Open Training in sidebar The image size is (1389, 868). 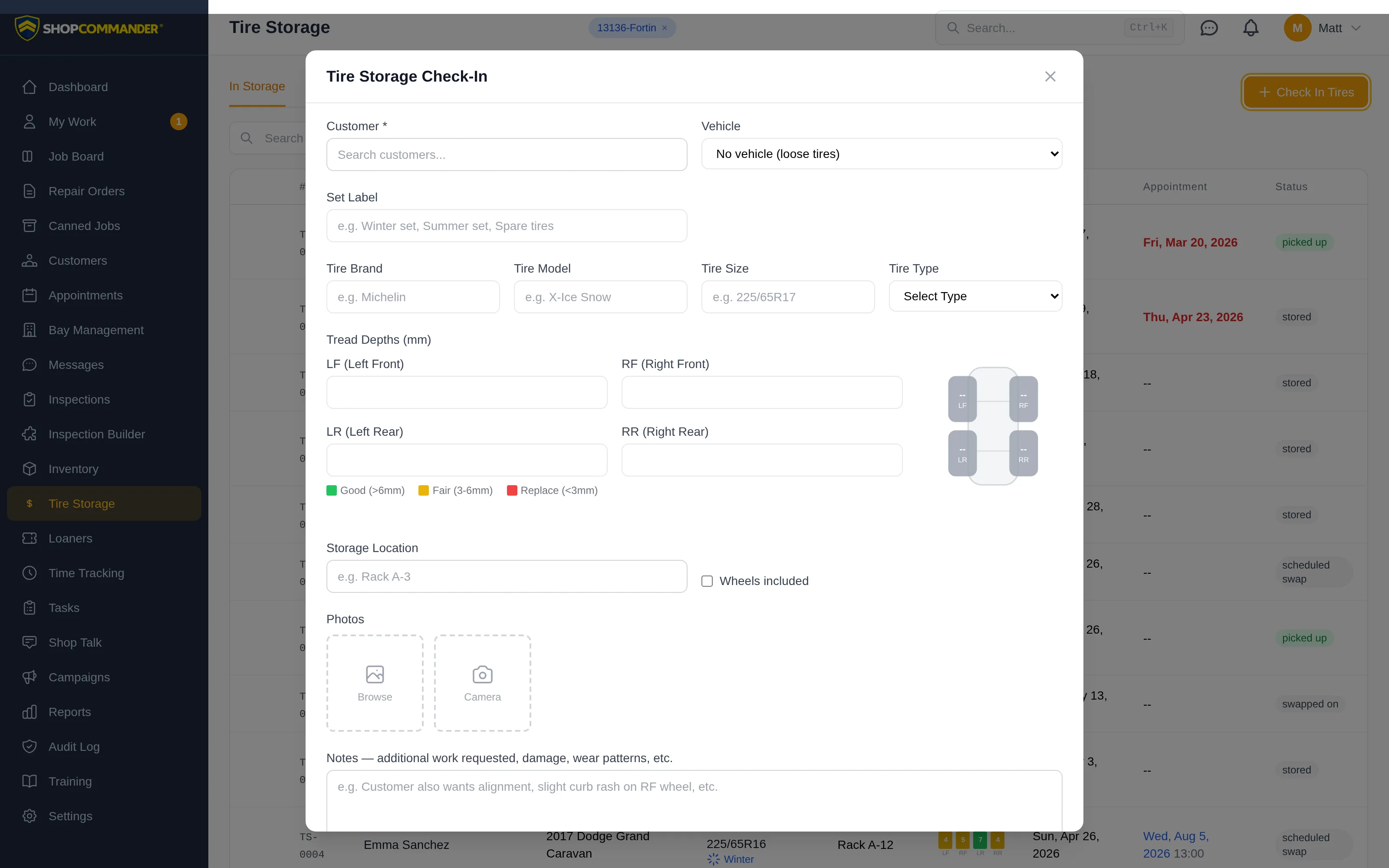[x=104, y=781]
